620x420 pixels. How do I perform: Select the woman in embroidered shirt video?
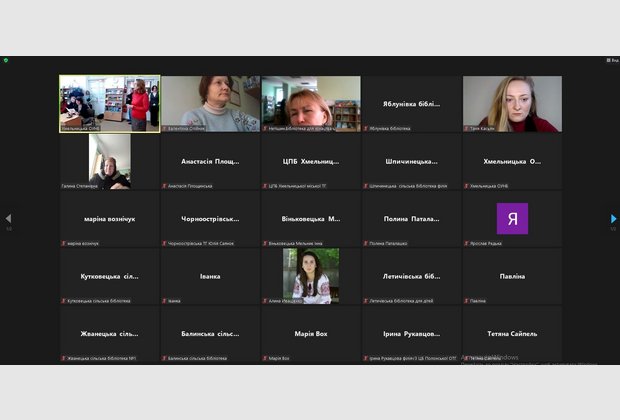point(310,276)
